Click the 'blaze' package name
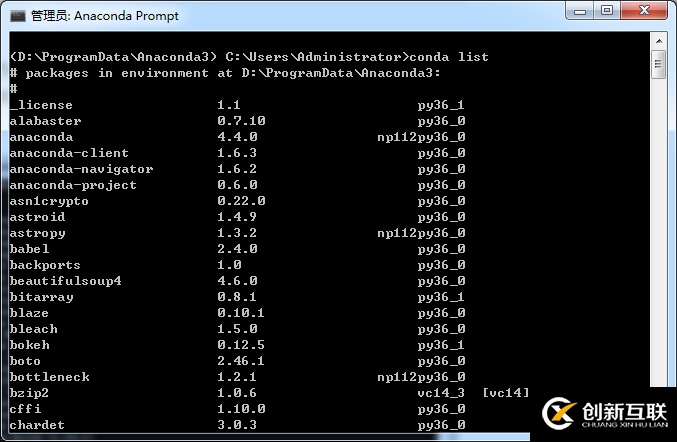The image size is (677, 442). click(x=29, y=313)
